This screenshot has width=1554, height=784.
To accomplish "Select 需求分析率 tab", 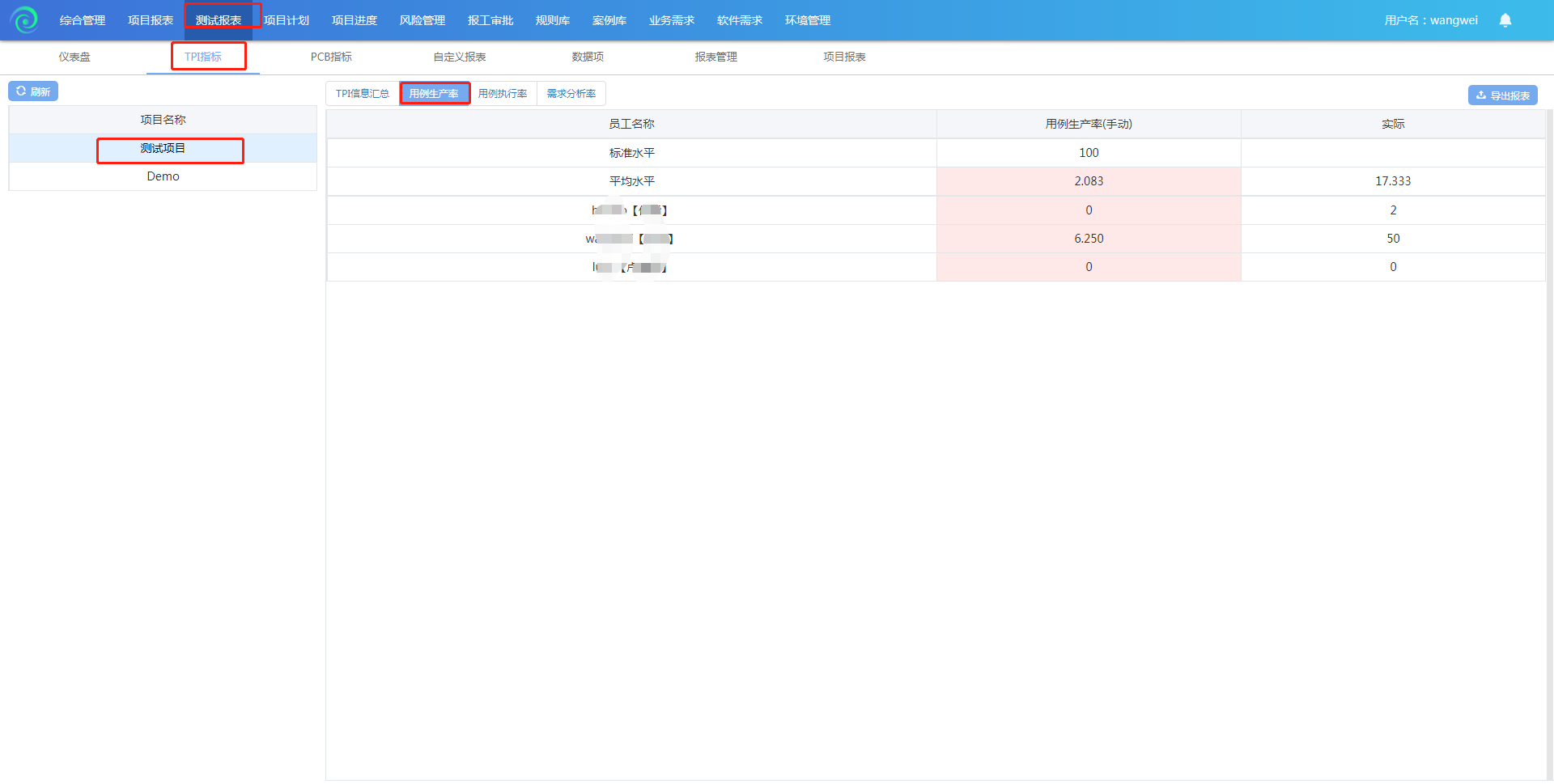I will click(571, 94).
